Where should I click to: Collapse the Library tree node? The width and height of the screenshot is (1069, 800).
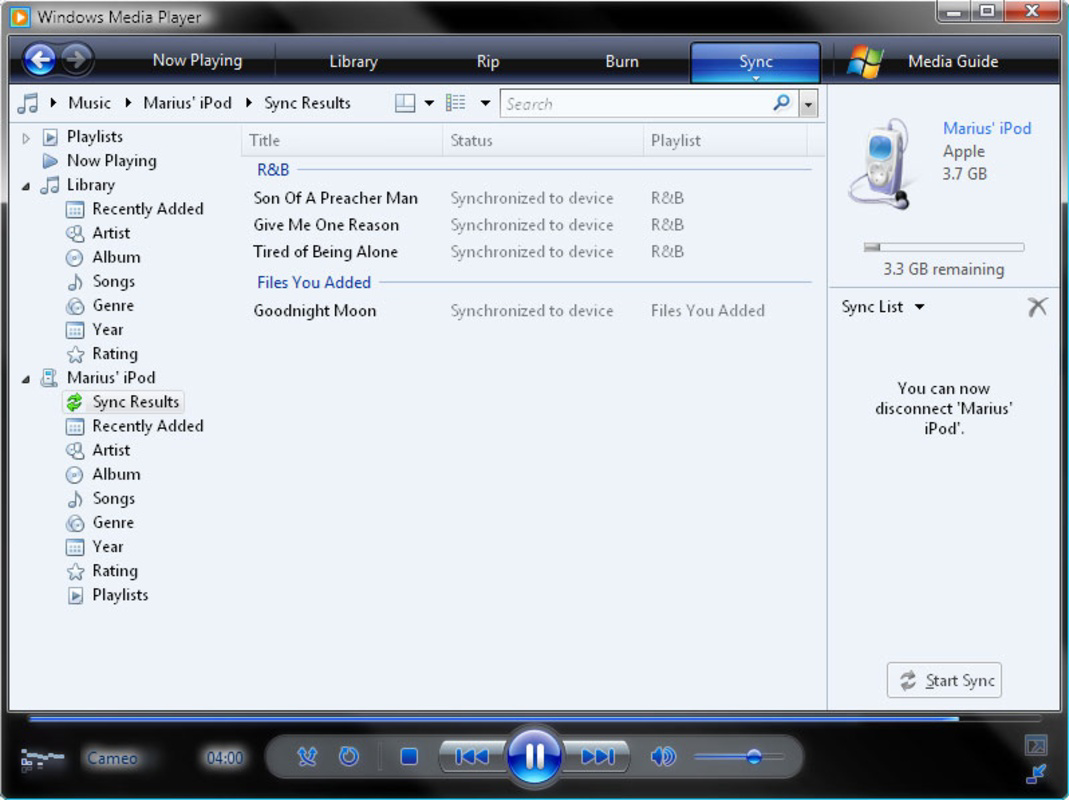pyautogui.click(x=26, y=186)
